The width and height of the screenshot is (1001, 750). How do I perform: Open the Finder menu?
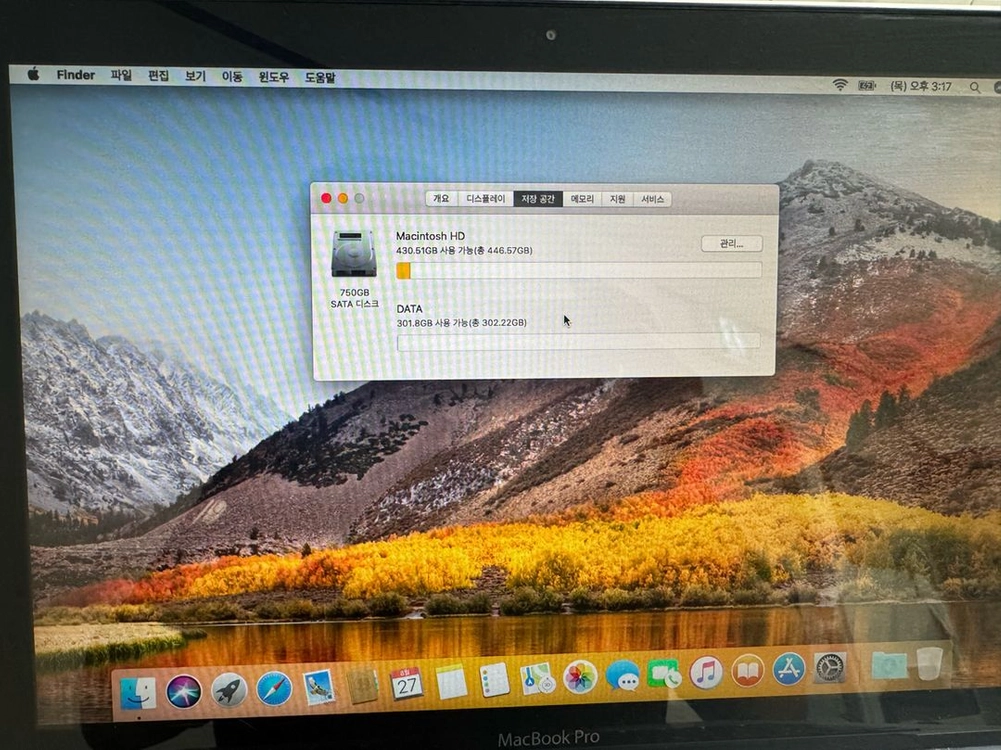tap(75, 75)
